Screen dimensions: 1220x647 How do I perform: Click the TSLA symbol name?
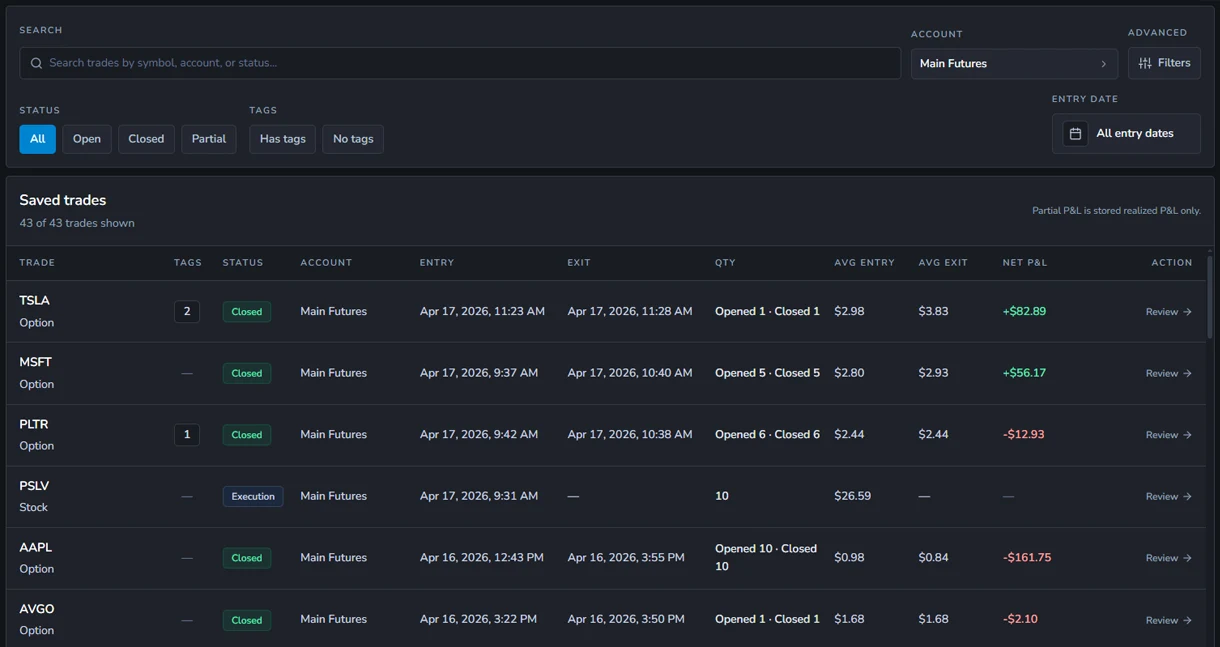click(34, 301)
